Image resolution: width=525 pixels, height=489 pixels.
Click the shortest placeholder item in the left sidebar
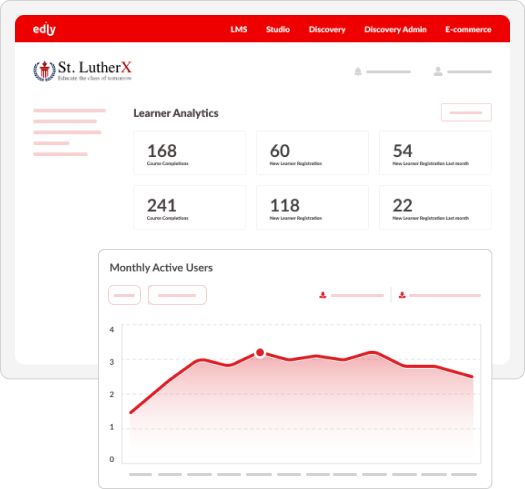tap(51, 143)
